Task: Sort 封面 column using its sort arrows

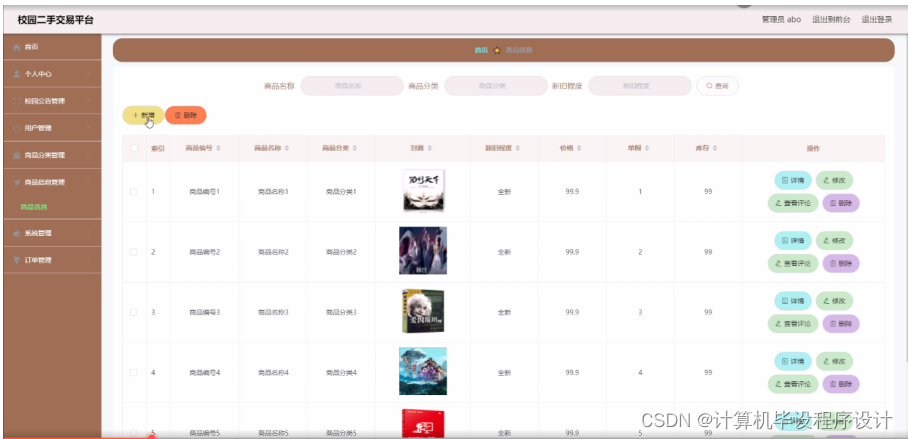Action: 430,148
